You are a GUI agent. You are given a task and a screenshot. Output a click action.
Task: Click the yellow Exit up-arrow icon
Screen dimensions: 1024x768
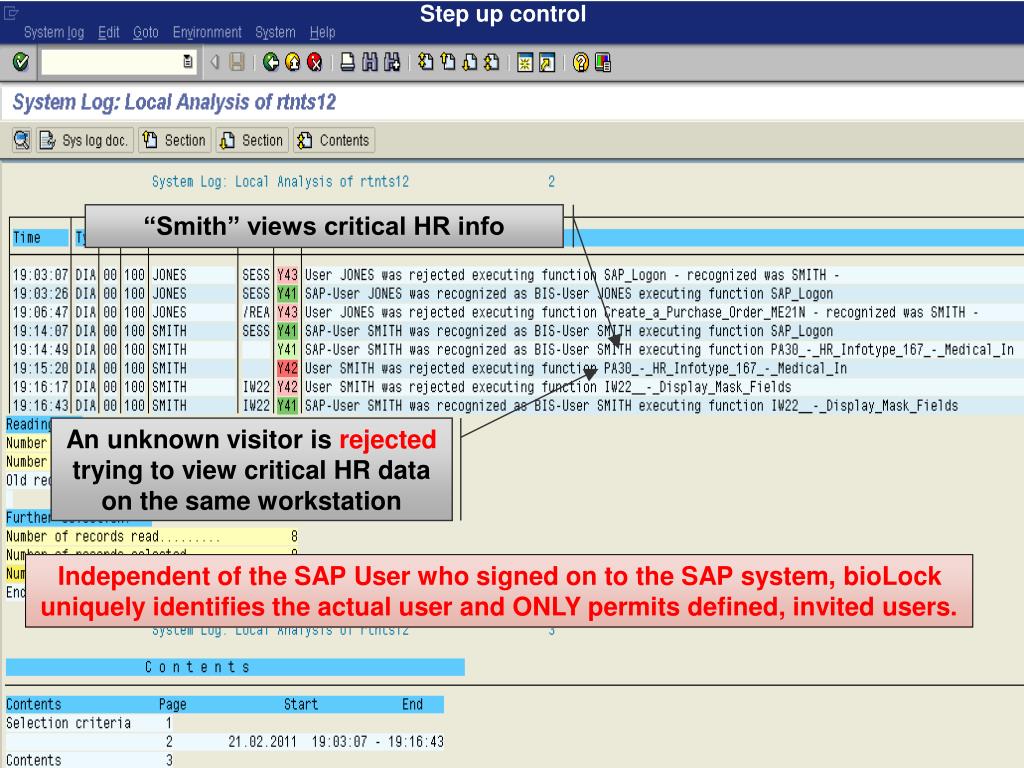click(293, 62)
